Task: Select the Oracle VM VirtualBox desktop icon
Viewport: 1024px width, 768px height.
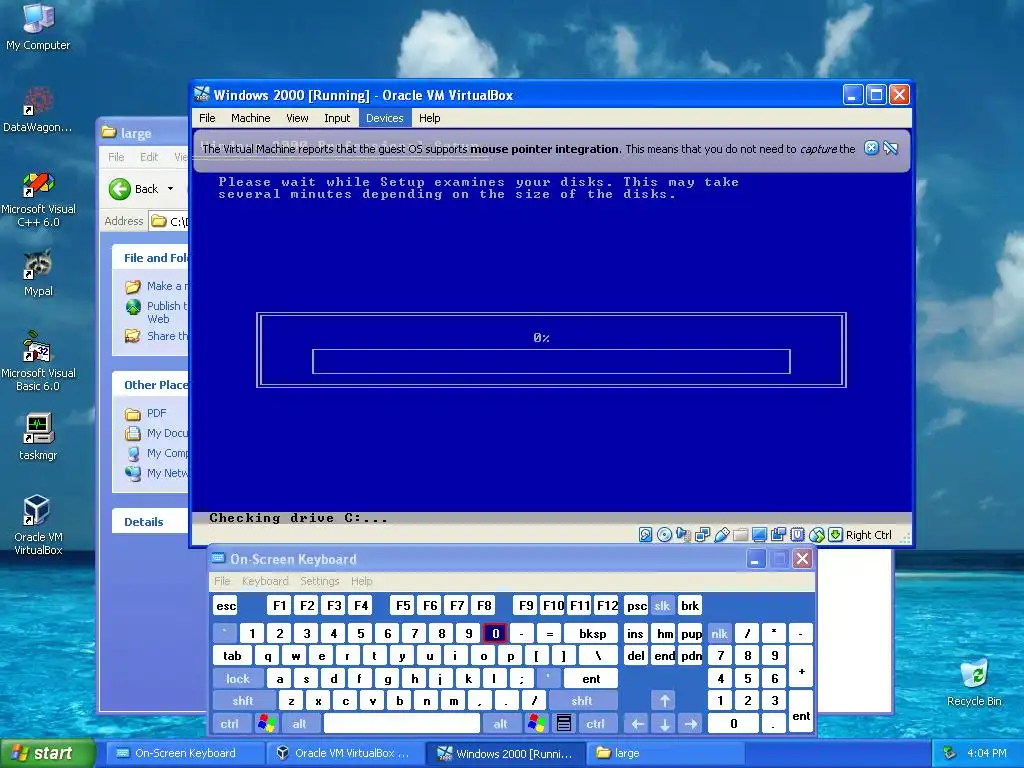Action: coord(38,525)
